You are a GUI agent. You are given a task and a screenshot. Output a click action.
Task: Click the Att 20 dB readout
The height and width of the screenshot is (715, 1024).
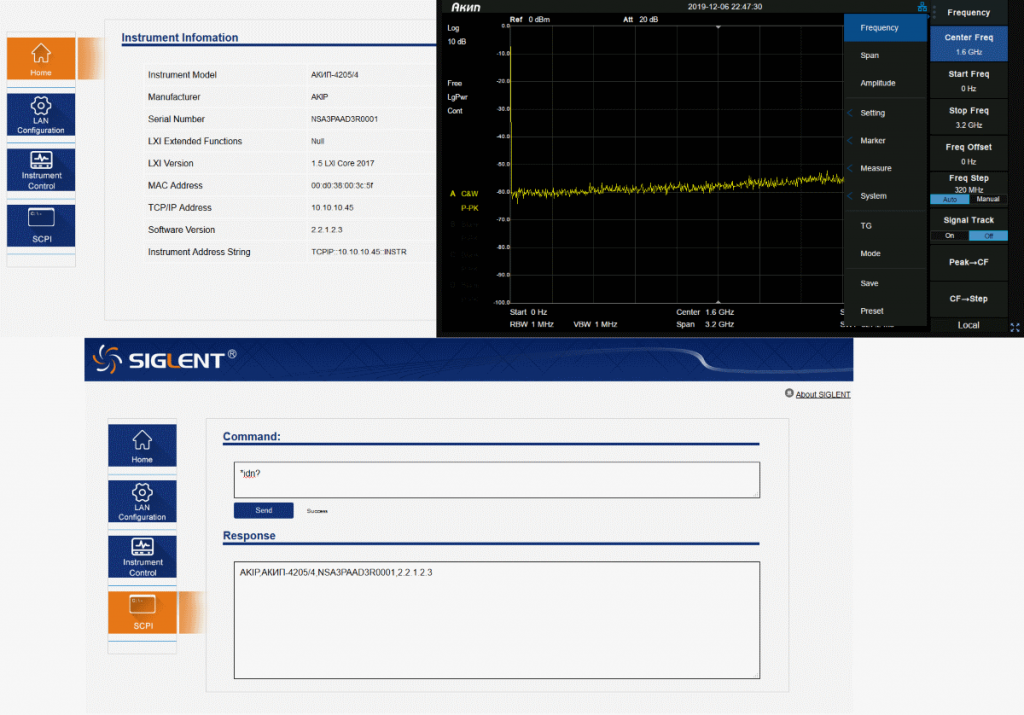pos(640,20)
